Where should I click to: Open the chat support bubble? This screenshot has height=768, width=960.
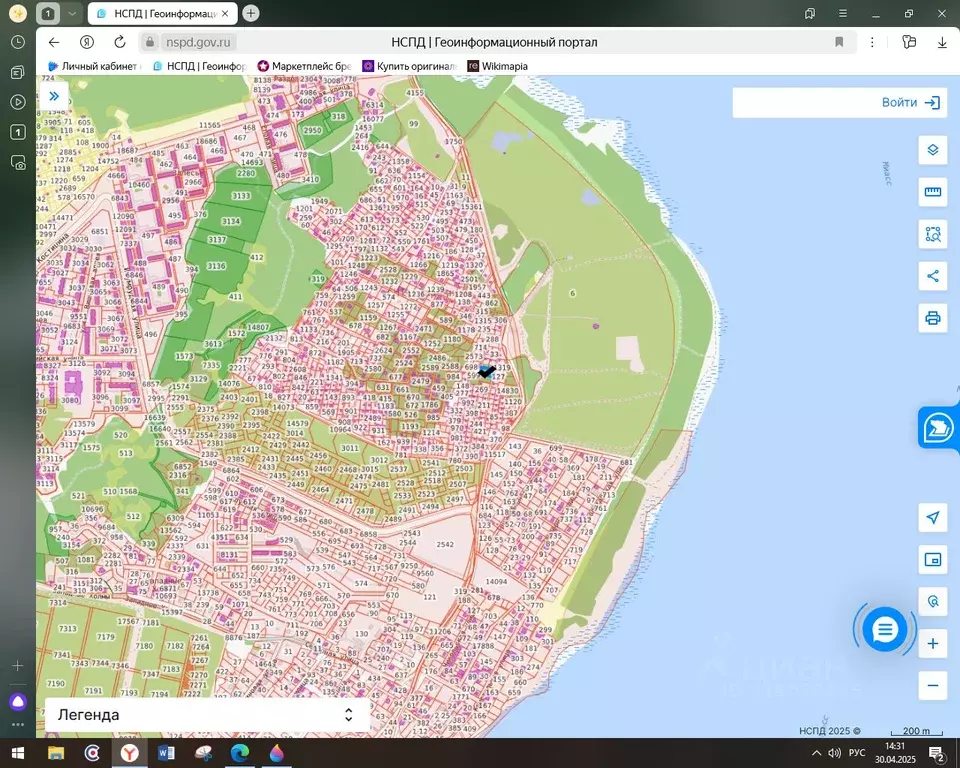coord(885,629)
